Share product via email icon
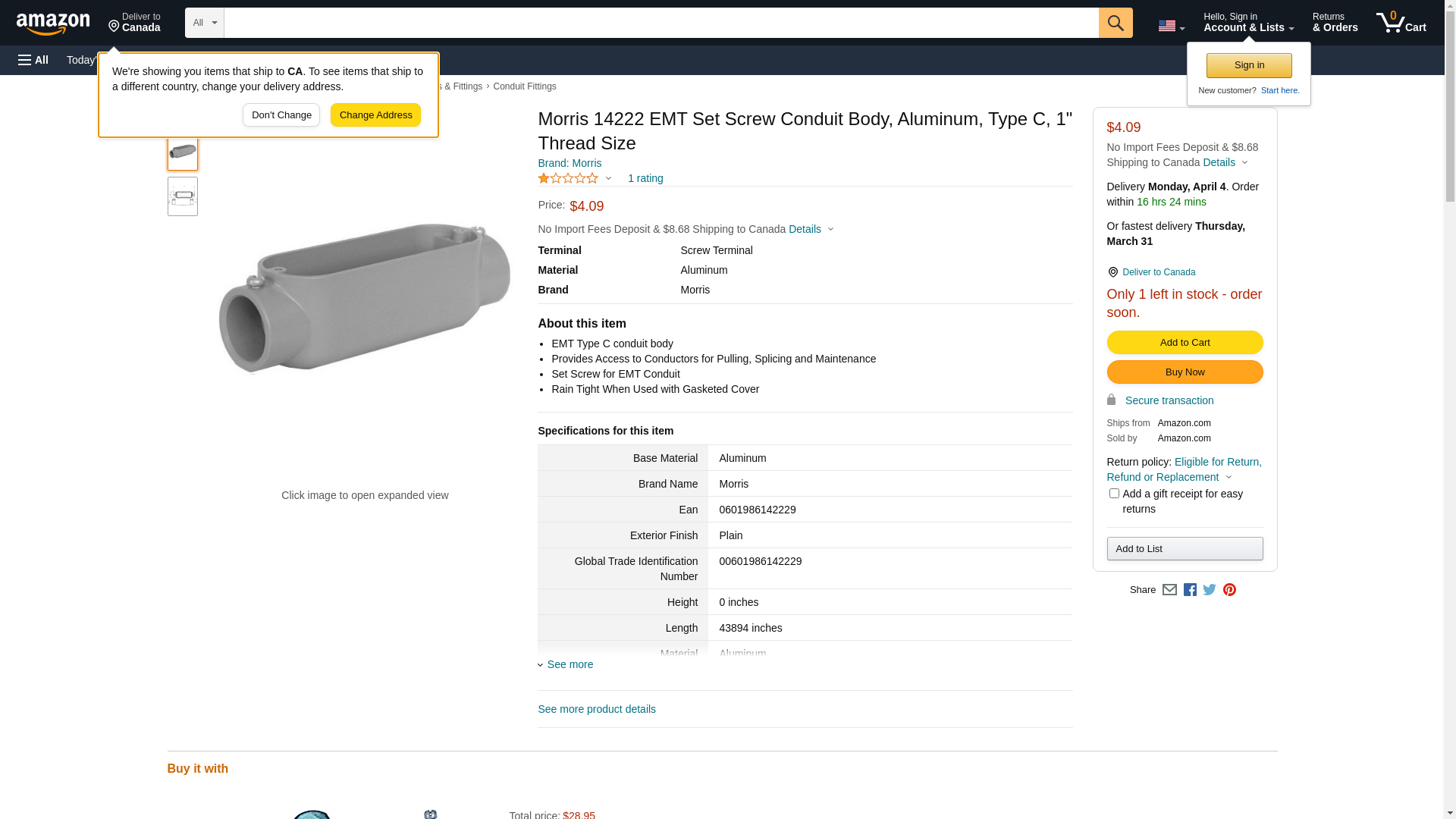Image resolution: width=1456 pixels, height=819 pixels. pyautogui.click(x=1169, y=590)
